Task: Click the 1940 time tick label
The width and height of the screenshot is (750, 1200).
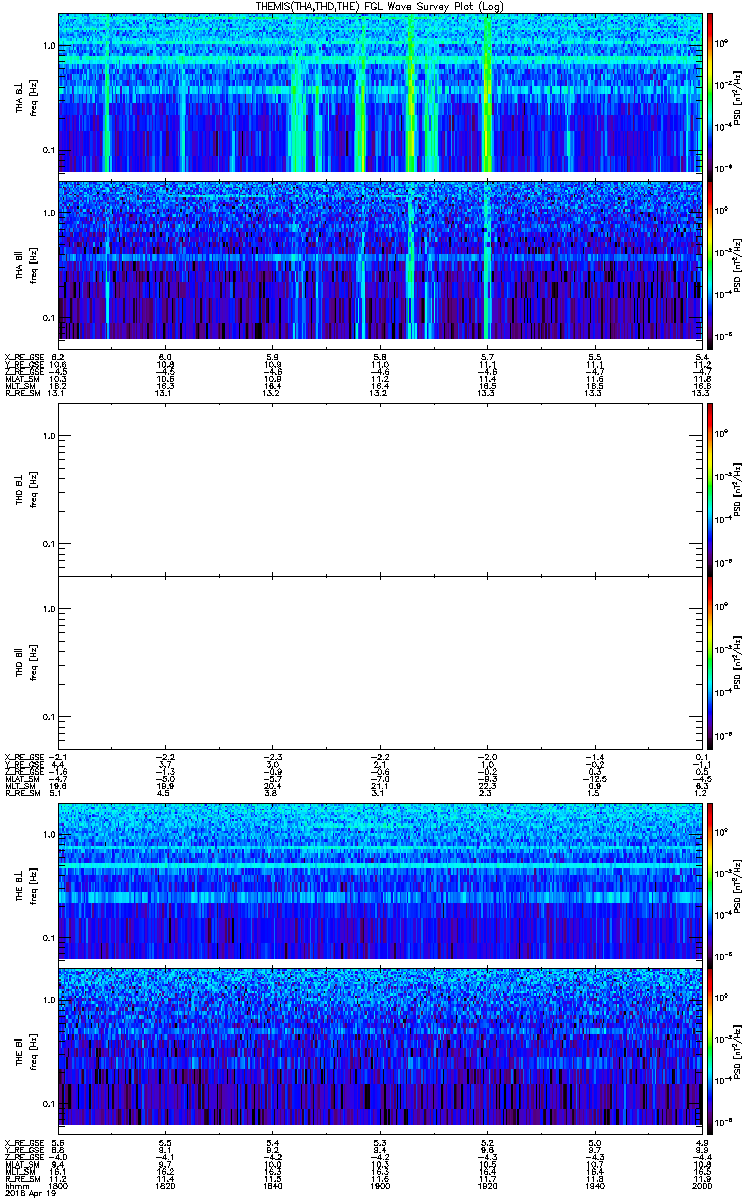Action: [x=593, y=1187]
